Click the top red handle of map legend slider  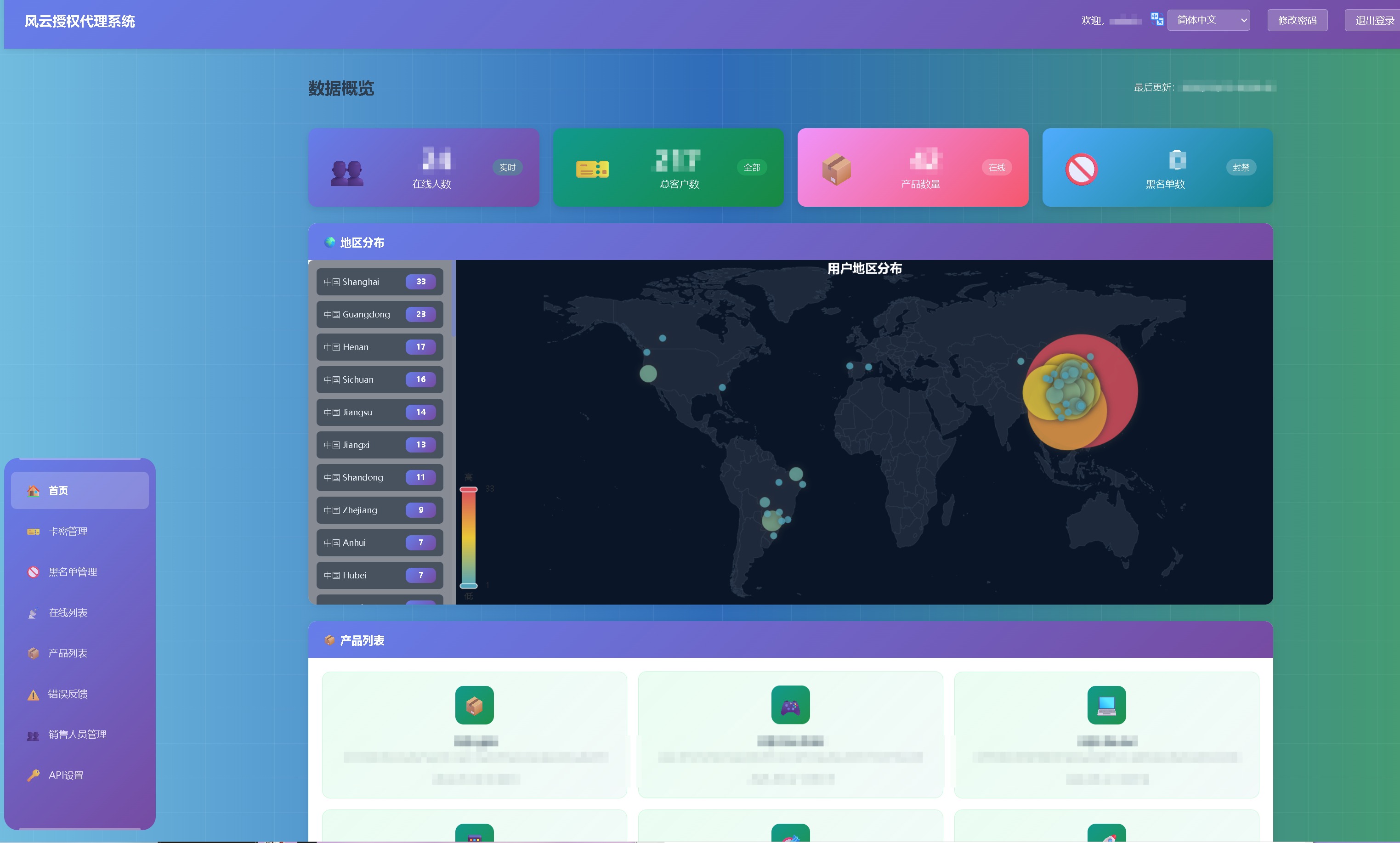(468, 489)
